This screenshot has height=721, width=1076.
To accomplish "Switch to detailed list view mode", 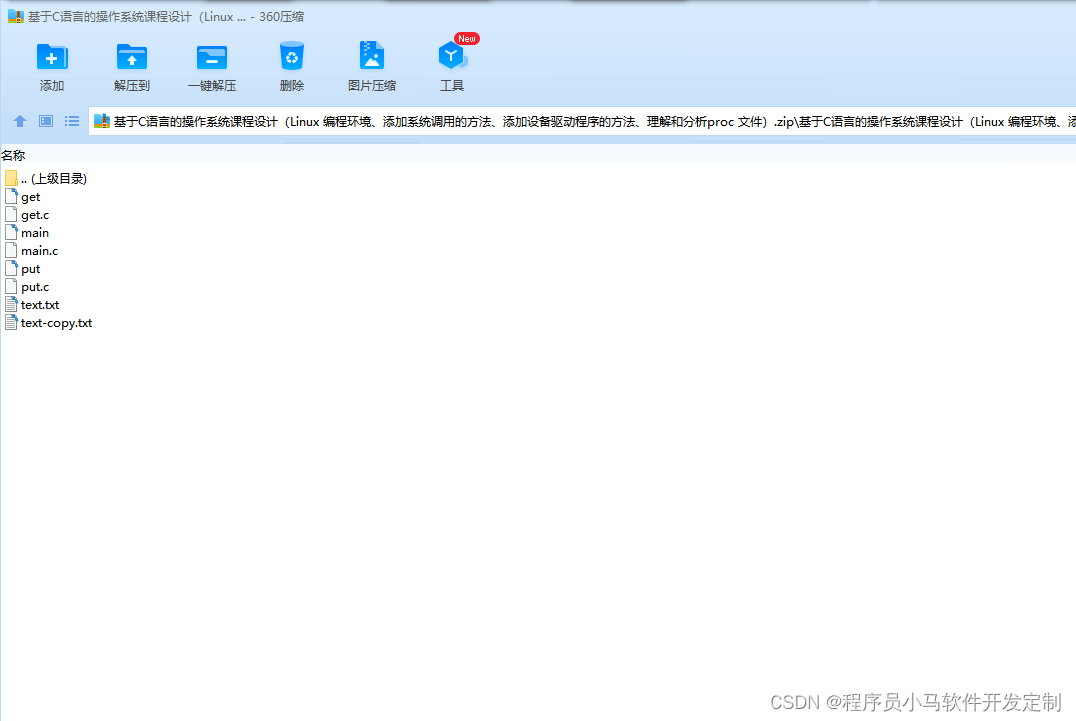I will [x=71, y=121].
